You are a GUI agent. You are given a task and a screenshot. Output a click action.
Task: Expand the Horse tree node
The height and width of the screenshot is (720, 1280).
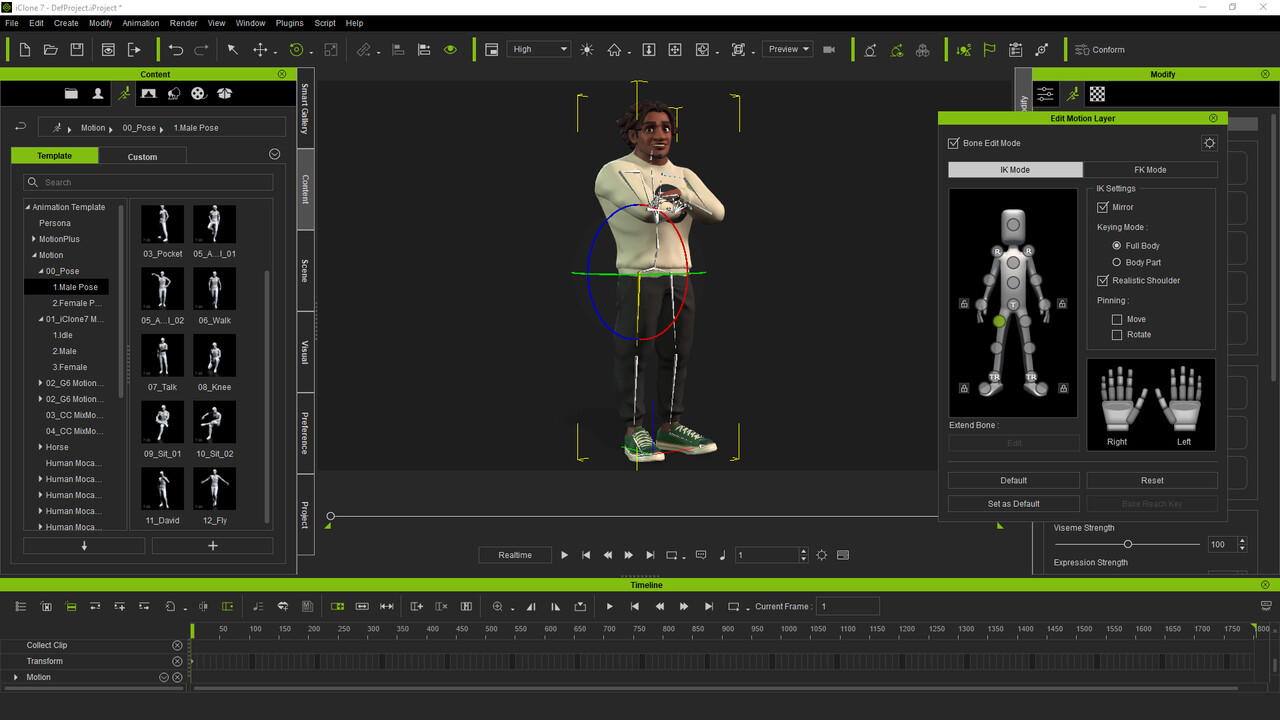click(x=41, y=447)
